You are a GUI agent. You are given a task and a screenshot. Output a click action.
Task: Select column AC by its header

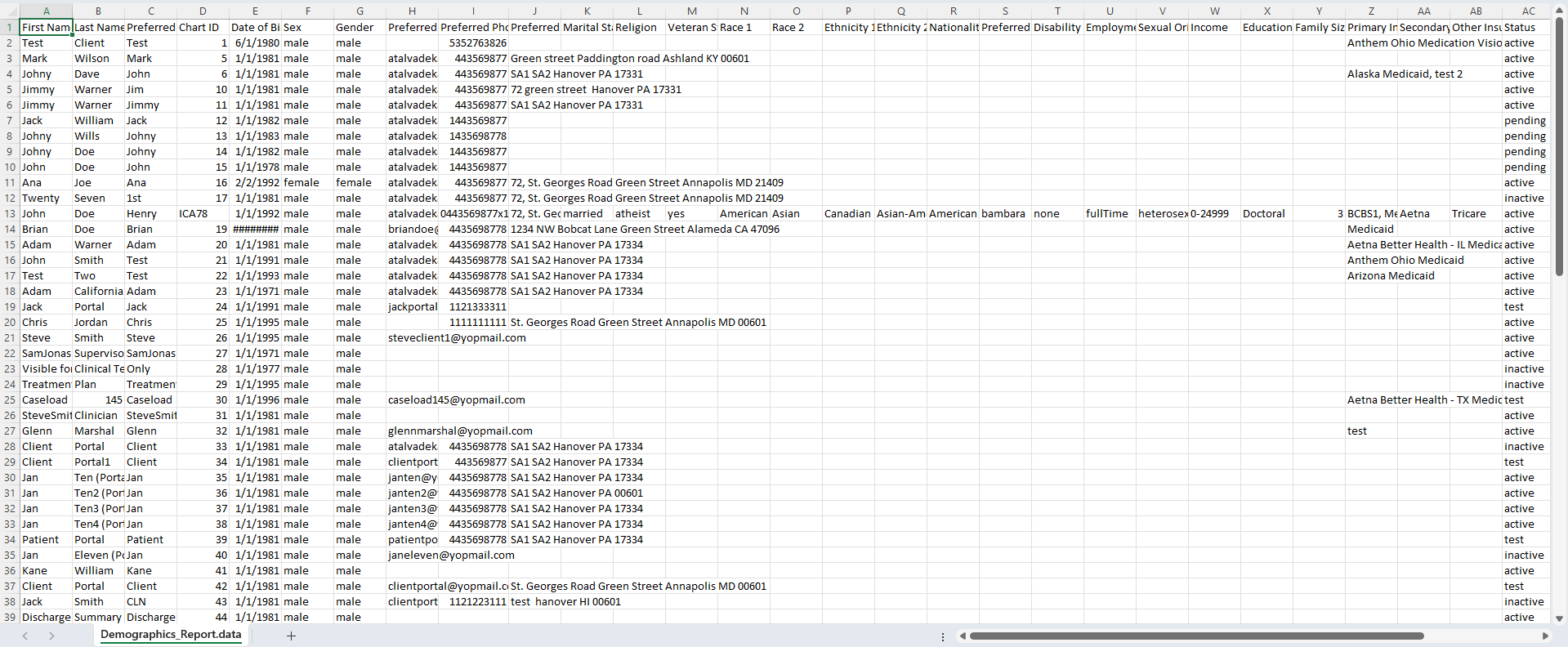(1528, 11)
